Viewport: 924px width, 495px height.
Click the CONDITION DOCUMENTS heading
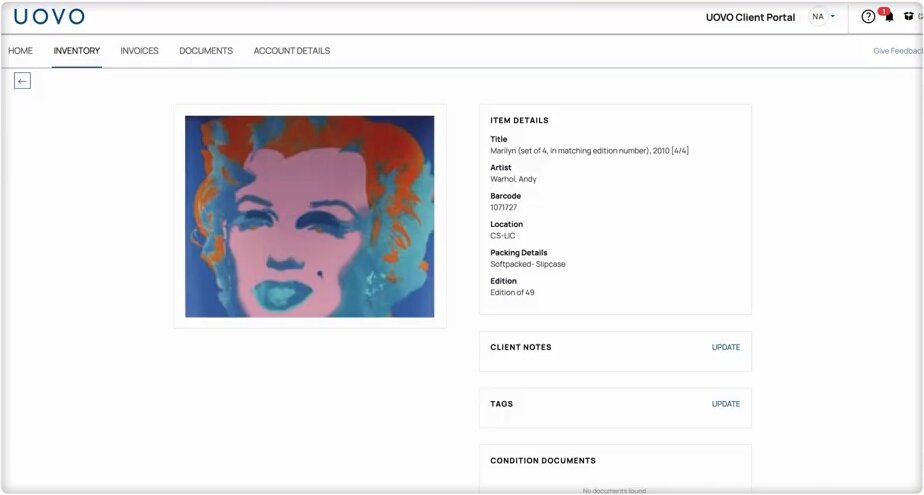(x=543, y=460)
